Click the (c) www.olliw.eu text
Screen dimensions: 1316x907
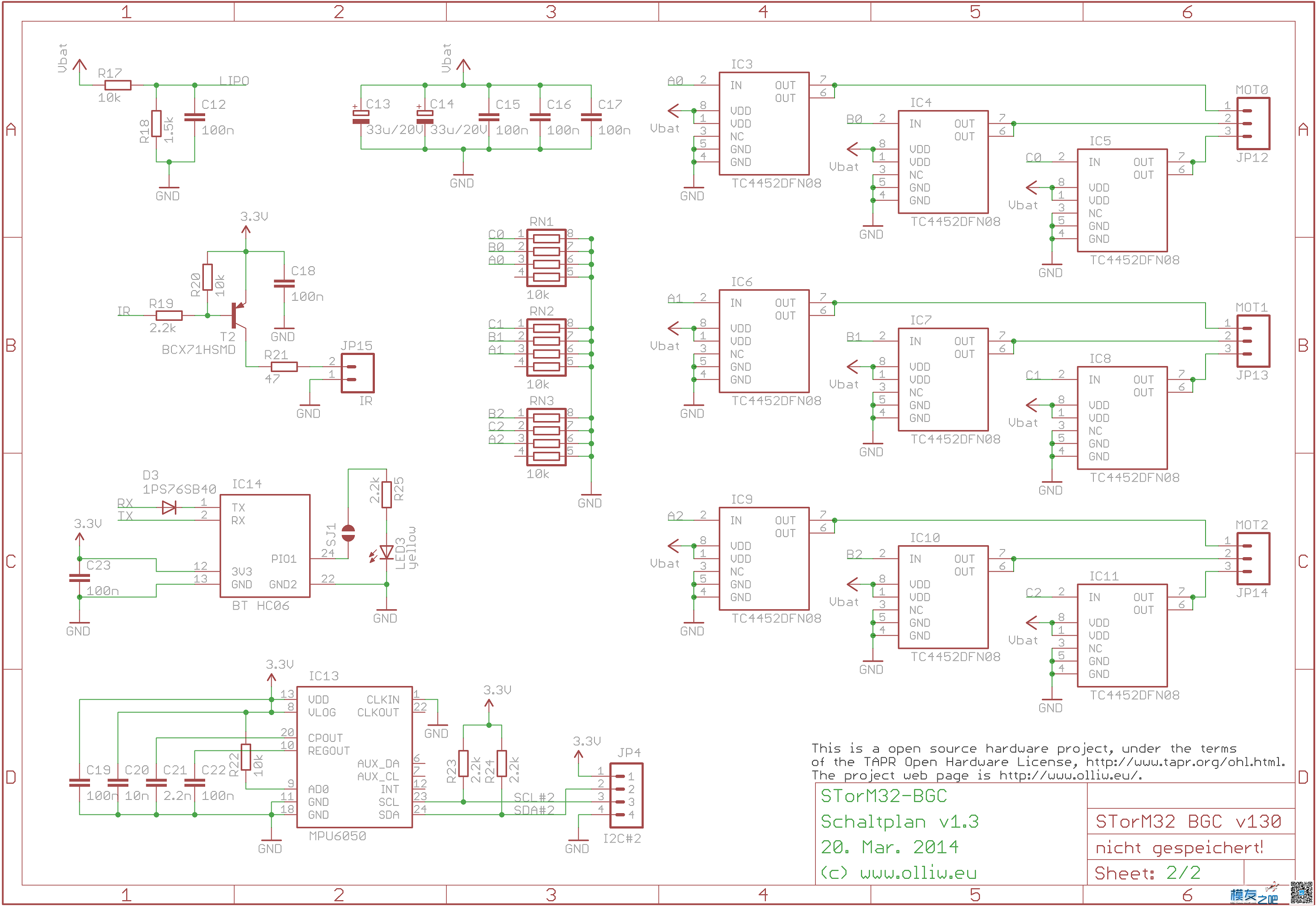(899, 873)
